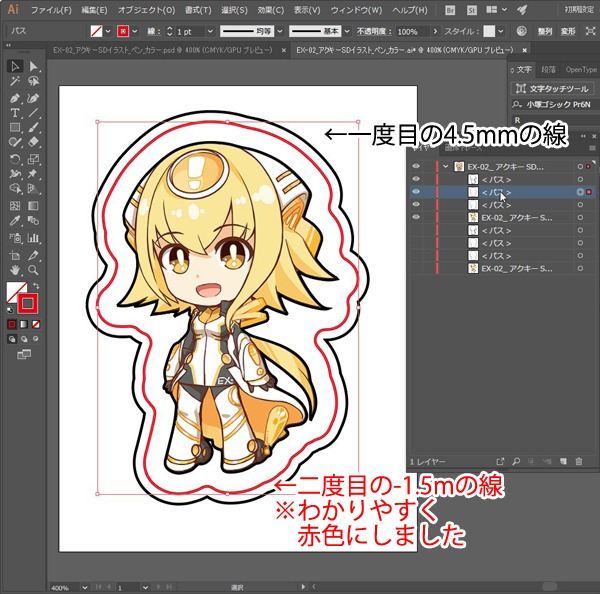Click target circle of the highlighted <パス> row
Screen dimensions: 600x594
click(x=580, y=192)
